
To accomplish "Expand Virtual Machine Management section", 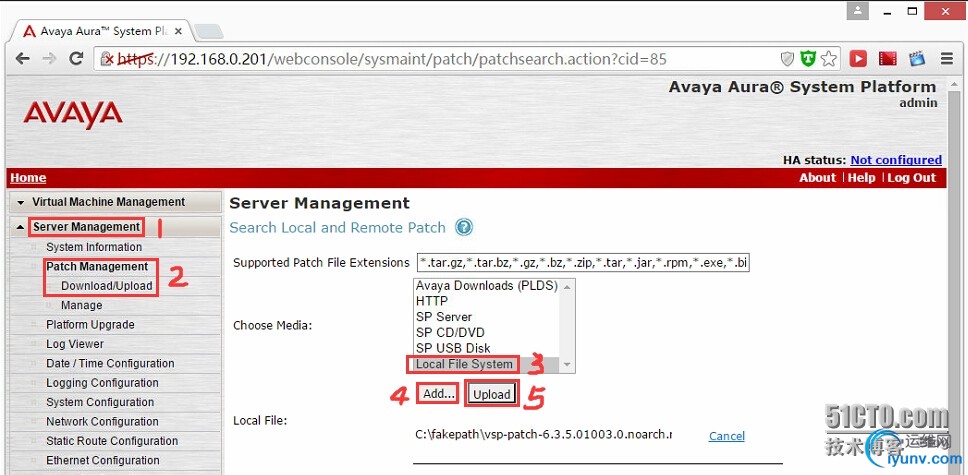I will tap(115, 202).
